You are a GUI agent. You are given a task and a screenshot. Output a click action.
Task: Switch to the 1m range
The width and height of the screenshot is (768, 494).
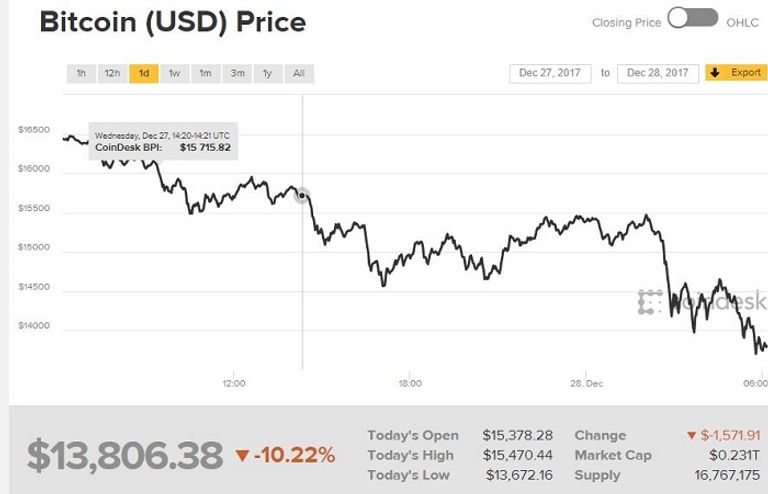[205, 73]
